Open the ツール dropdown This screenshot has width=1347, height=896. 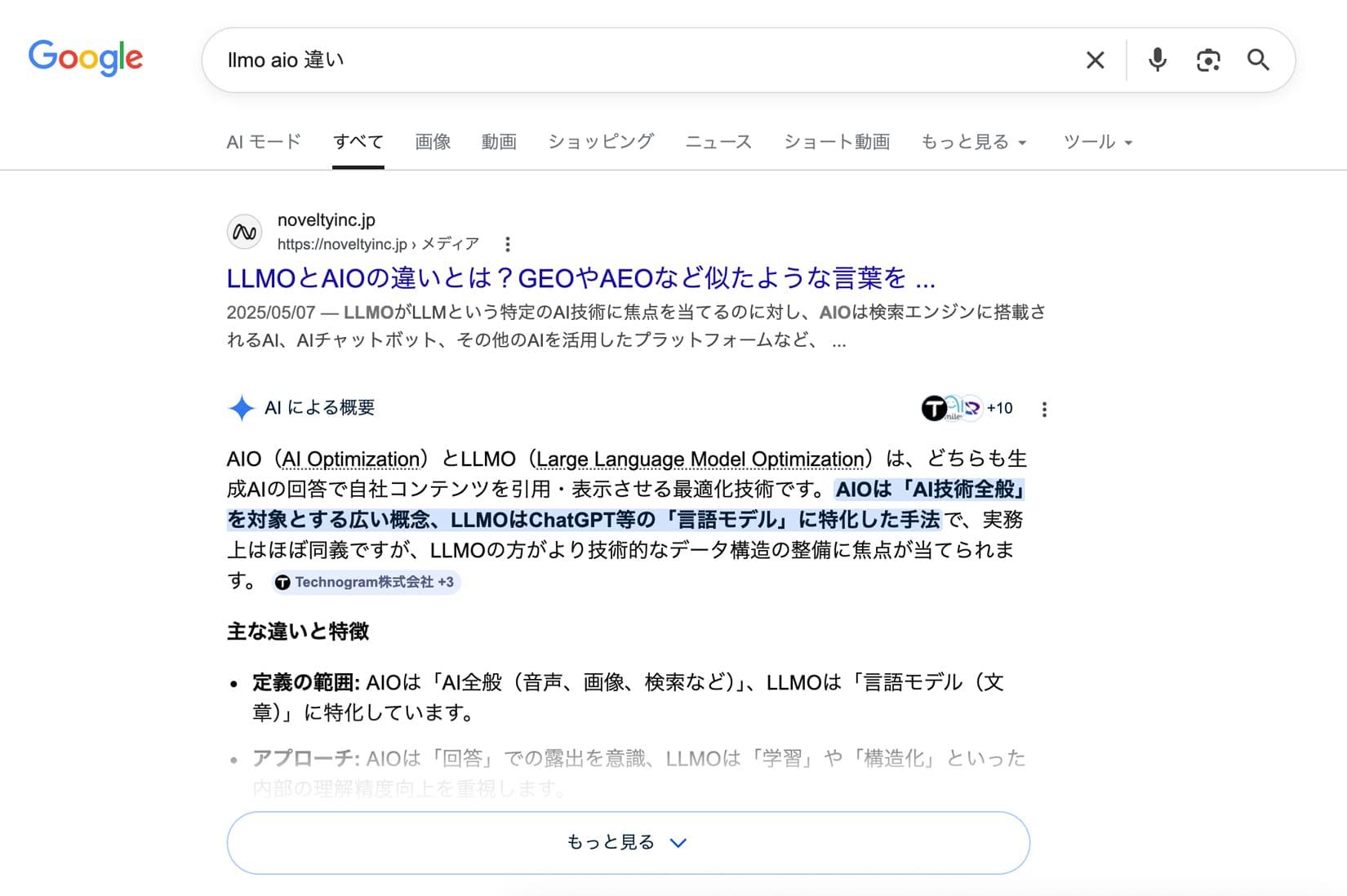[x=1097, y=141]
